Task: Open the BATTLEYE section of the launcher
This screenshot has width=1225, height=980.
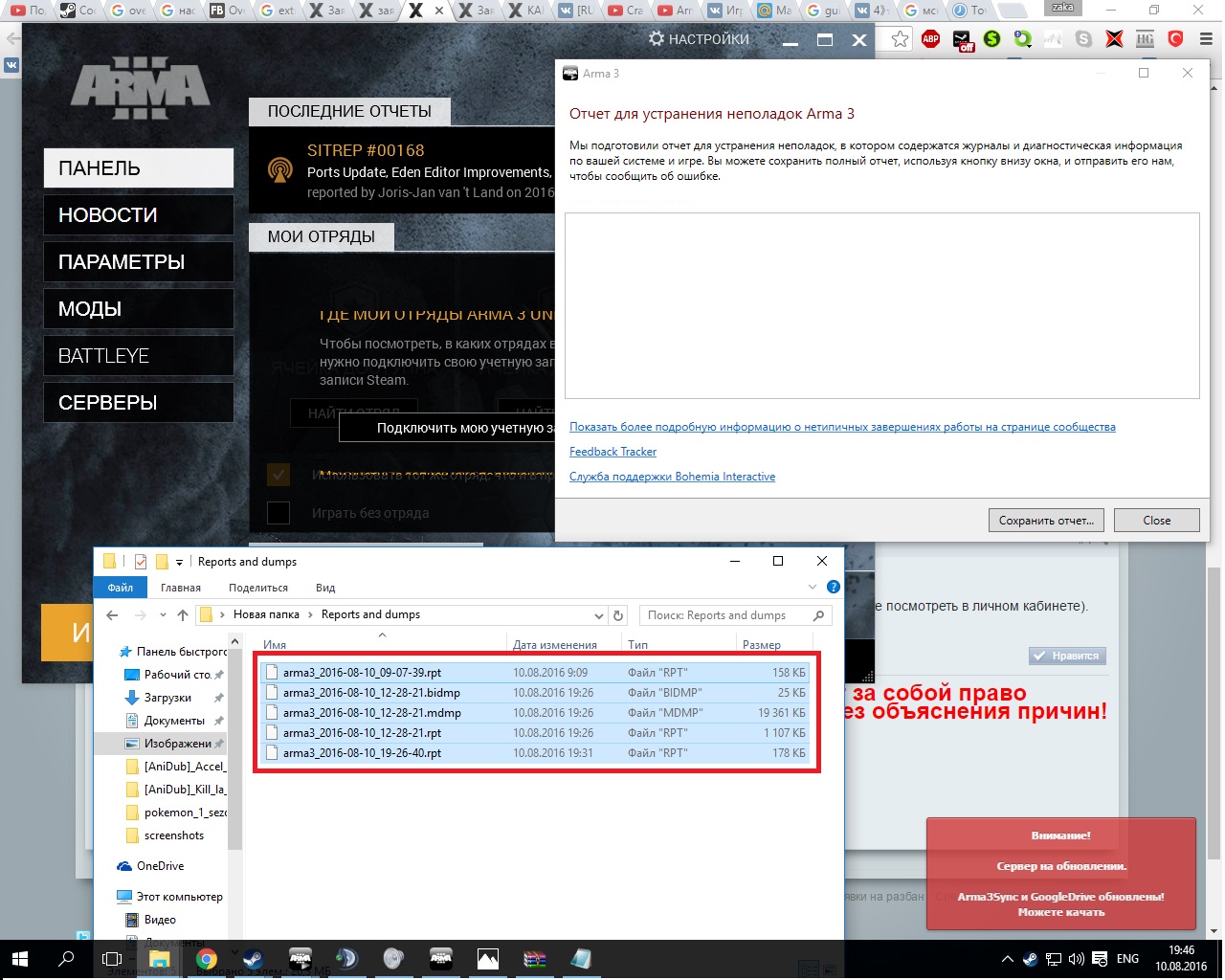Action: [139, 356]
